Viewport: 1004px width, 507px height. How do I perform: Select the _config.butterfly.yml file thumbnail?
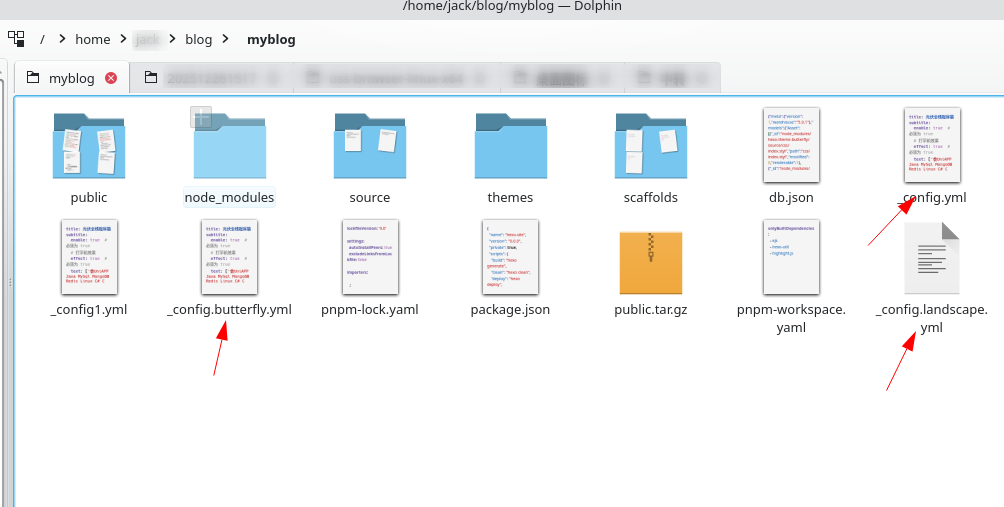click(x=229, y=258)
